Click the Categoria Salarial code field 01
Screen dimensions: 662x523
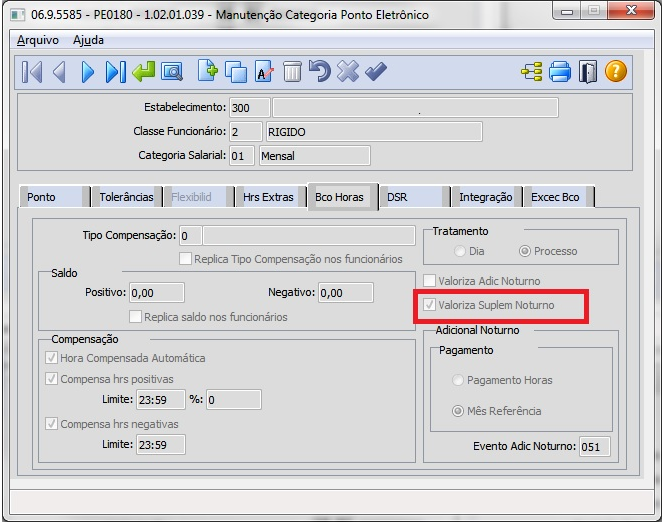click(x=242, y=156)
